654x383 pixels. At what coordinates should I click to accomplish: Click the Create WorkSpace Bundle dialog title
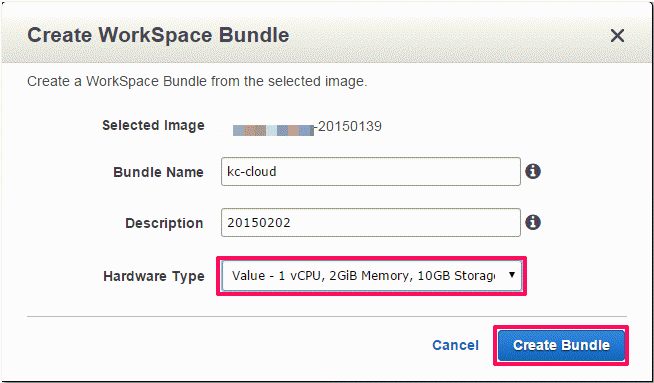158,35
